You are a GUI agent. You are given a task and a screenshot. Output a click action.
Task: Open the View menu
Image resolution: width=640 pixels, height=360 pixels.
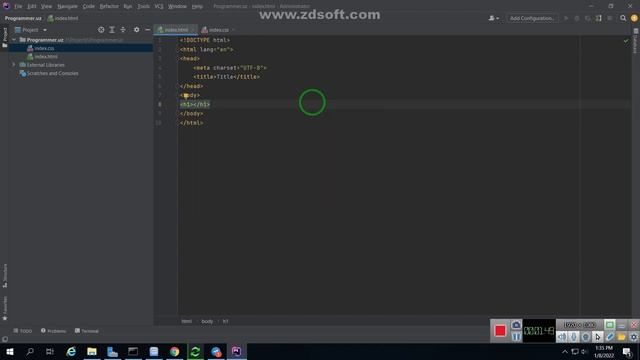tap(47, 7)
